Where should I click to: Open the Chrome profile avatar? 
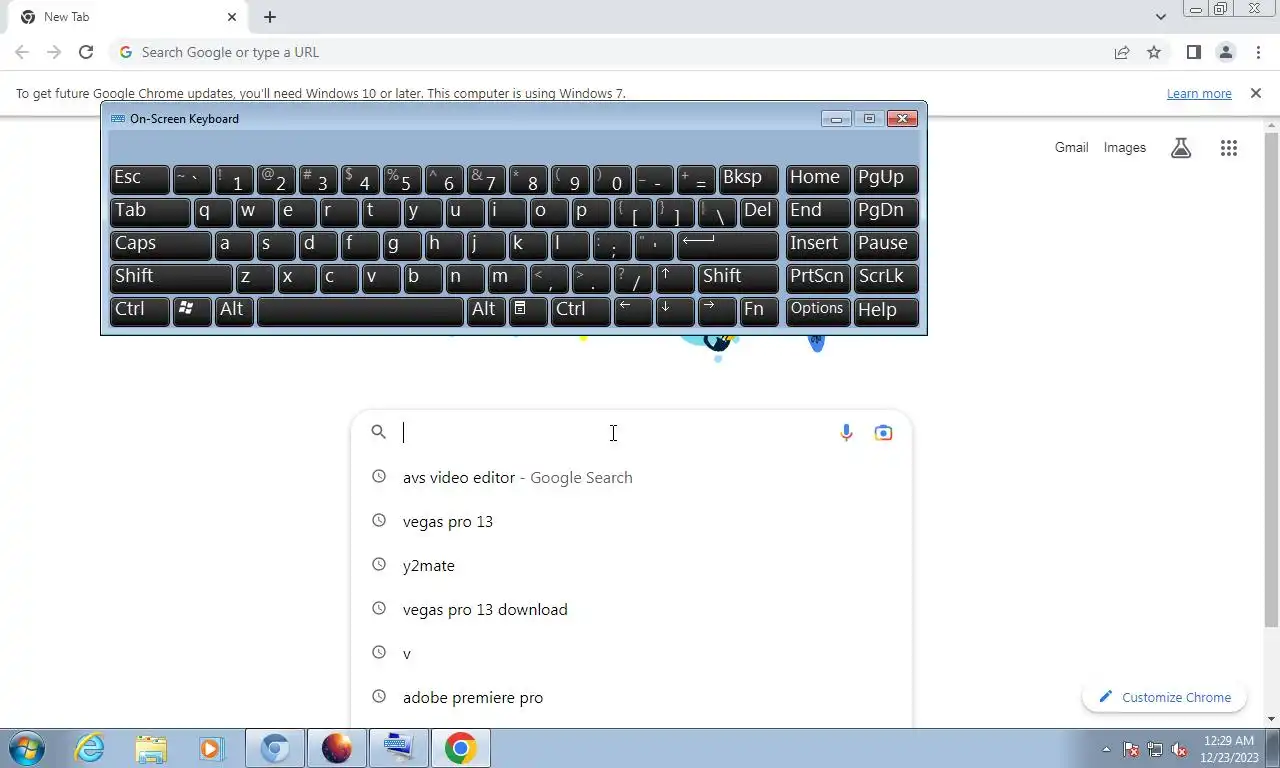(1225, 52)
